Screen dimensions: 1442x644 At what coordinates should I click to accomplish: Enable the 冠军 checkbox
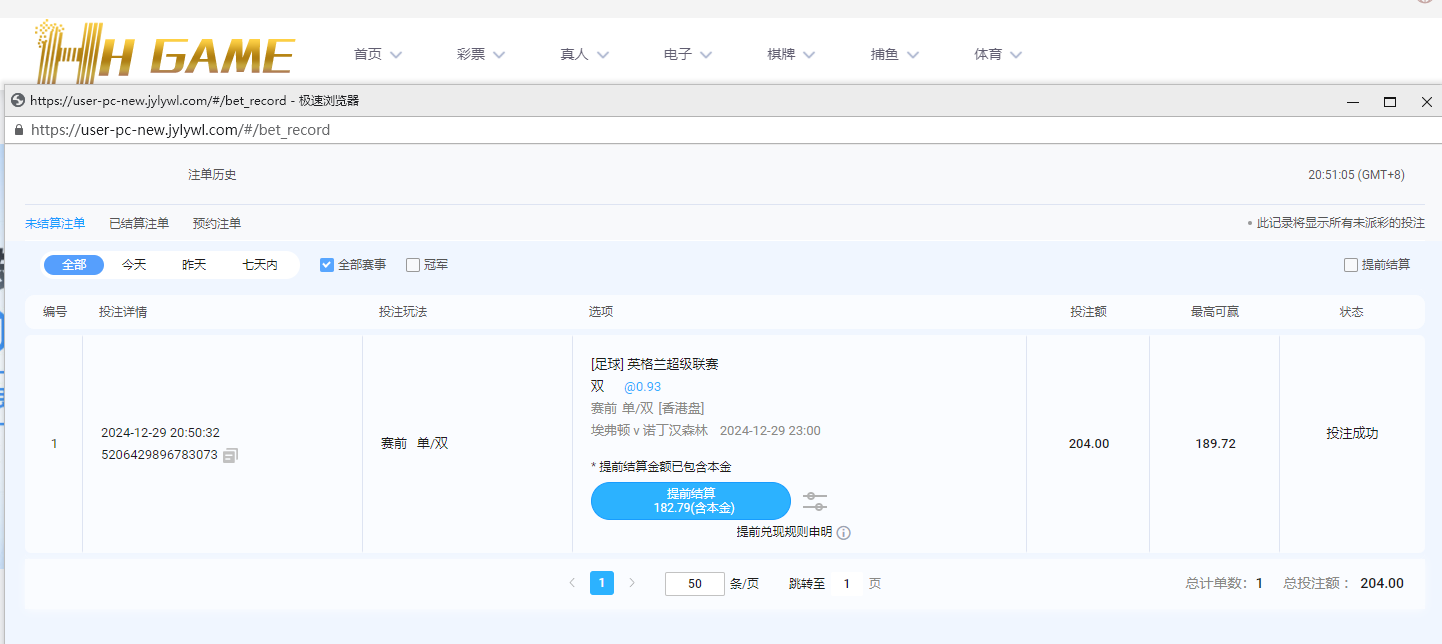point(413,265)
